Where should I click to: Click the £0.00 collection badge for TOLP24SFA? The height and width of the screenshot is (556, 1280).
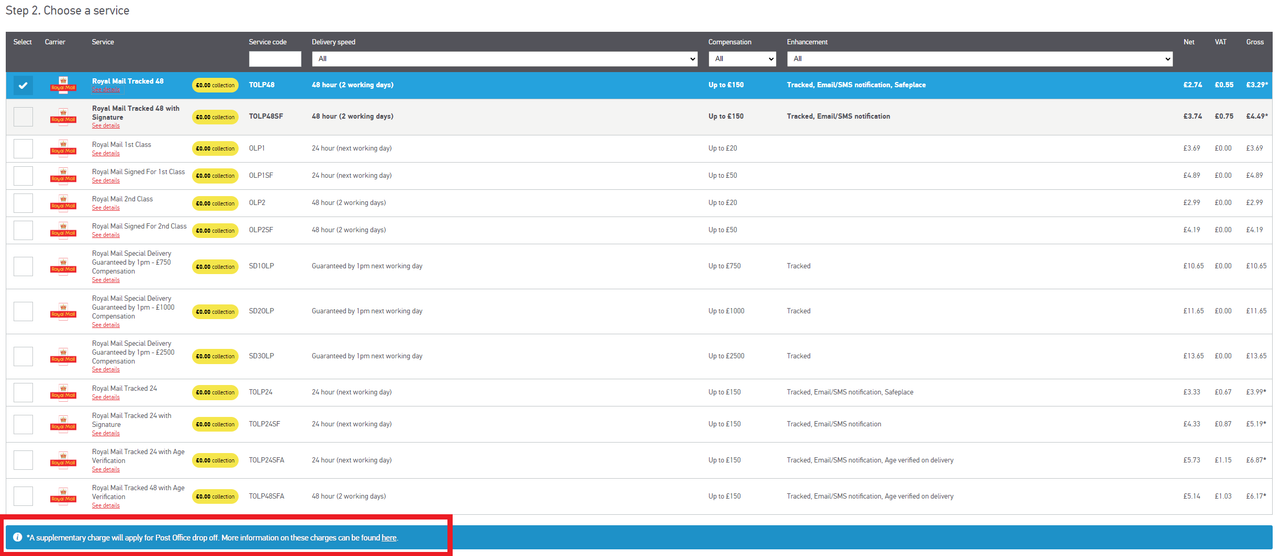(x=215, y=460)
